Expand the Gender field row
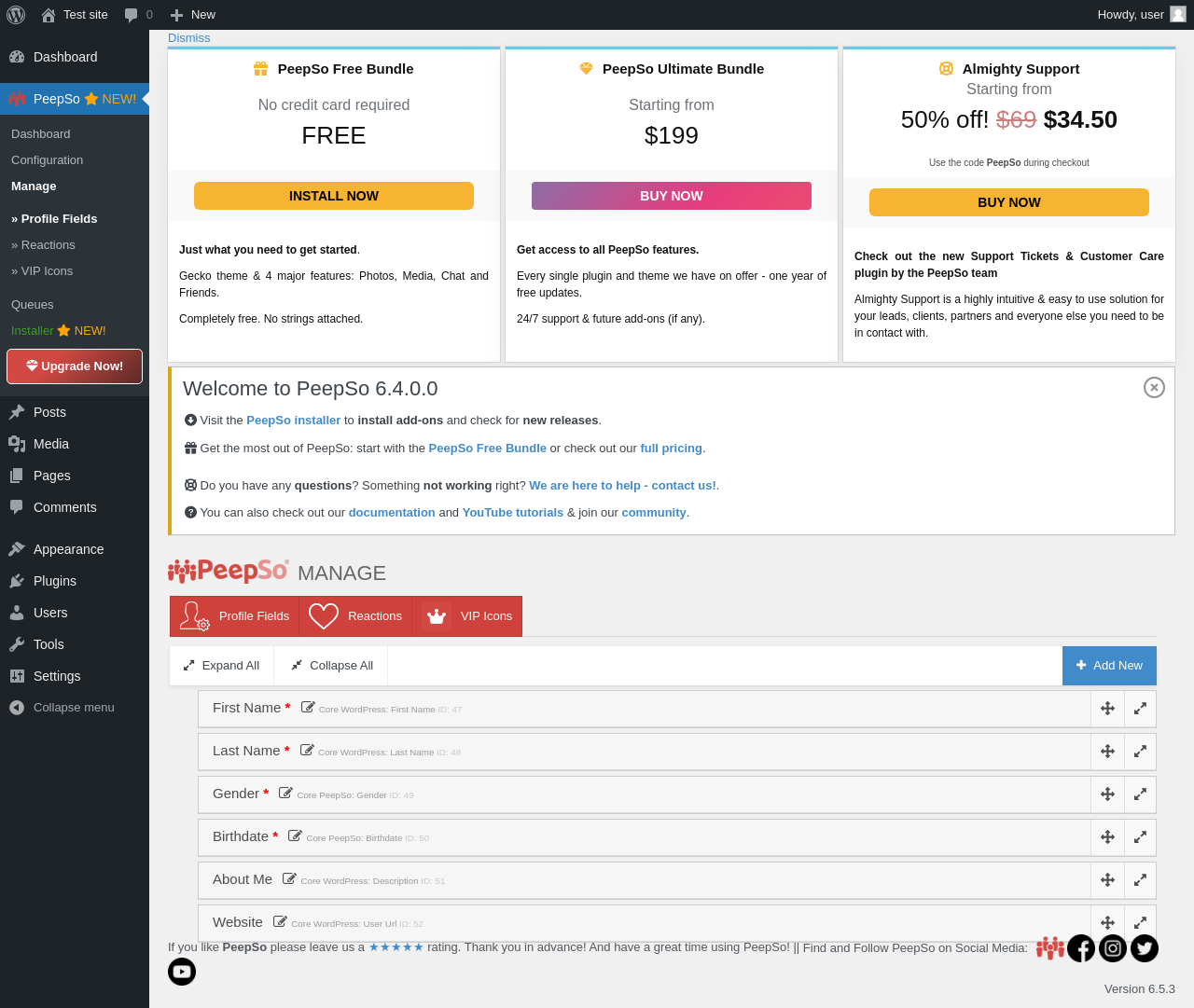Viewport: 1194px width, 1008px height. [x=1140, y=794]
